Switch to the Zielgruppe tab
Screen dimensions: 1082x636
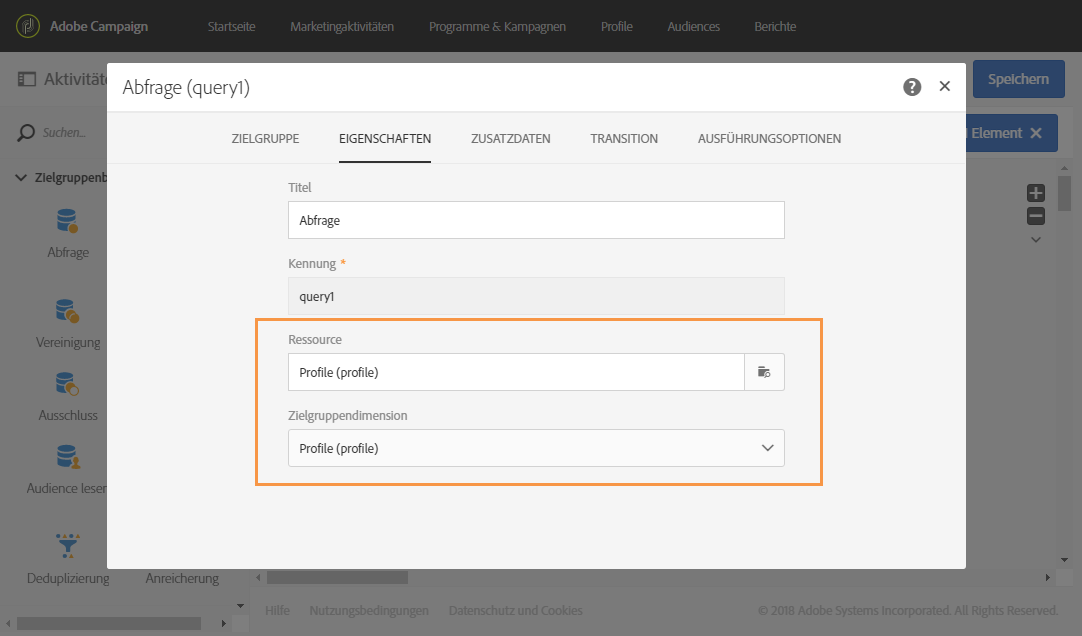[x=265, y=138]
